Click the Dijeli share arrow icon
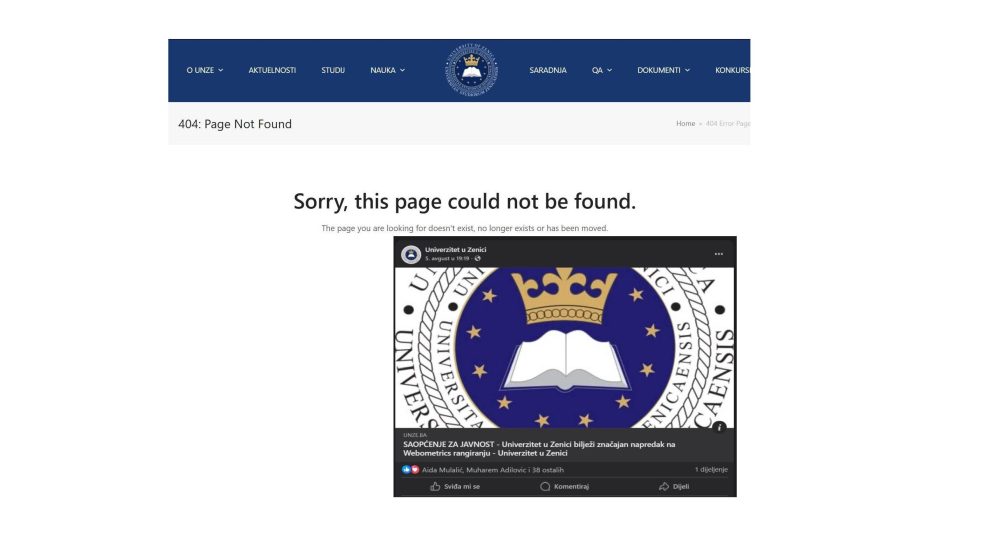Image resolution: width=990 pixels, height=556 pixels. (x=664, y=487)
